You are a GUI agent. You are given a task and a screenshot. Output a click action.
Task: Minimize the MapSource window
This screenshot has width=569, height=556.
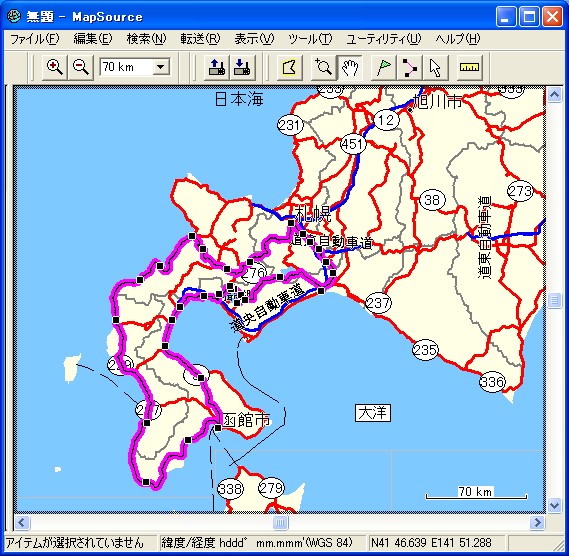[x=506, y=17]
